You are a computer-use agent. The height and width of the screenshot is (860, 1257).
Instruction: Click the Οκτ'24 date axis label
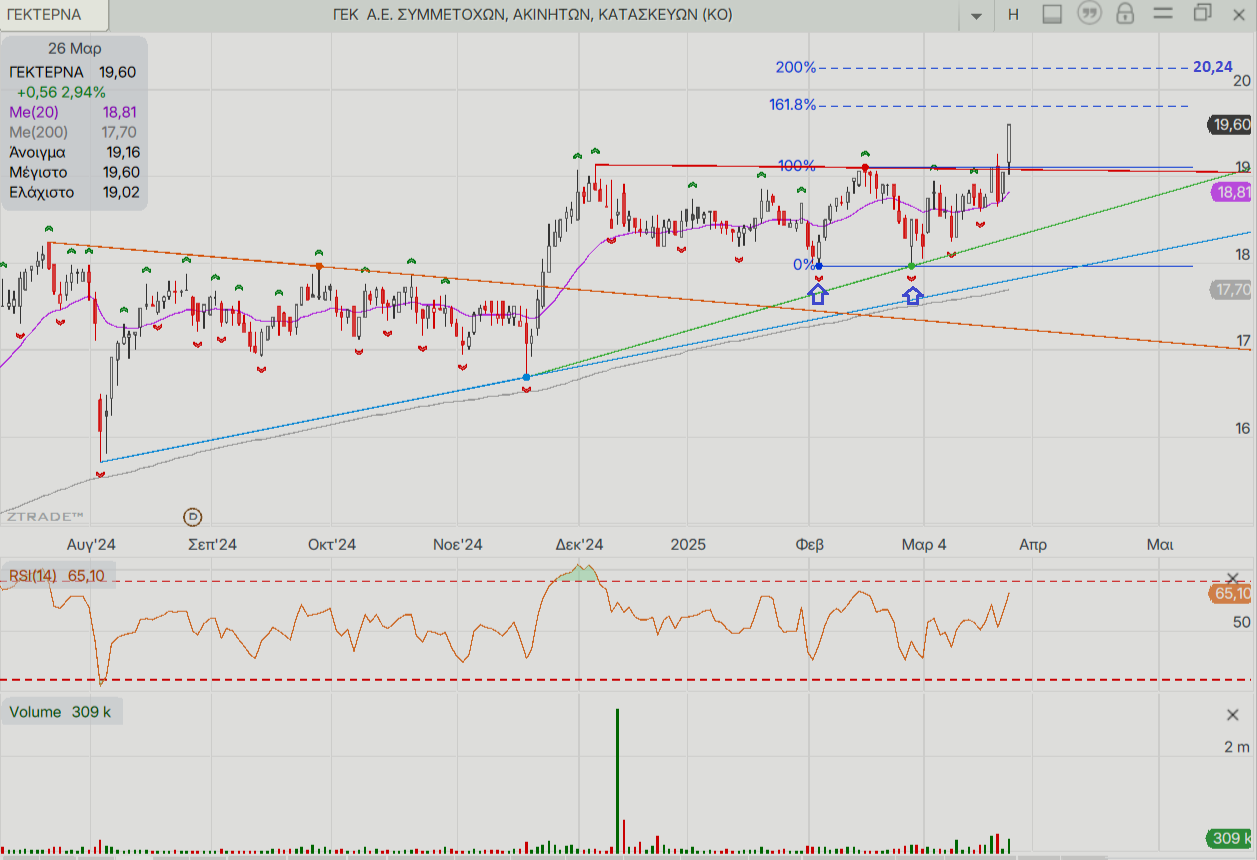[x=332, y=545]
